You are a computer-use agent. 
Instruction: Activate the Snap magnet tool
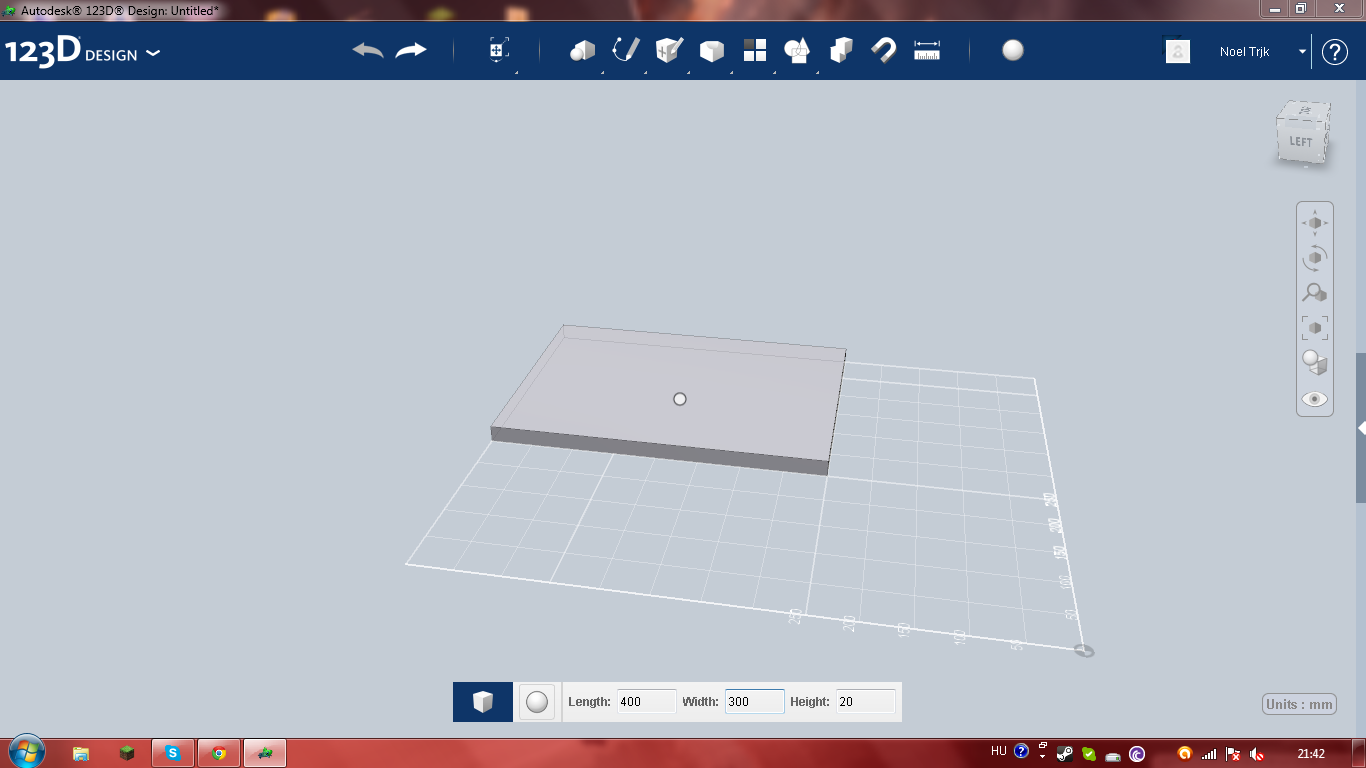tap(883, 50)
